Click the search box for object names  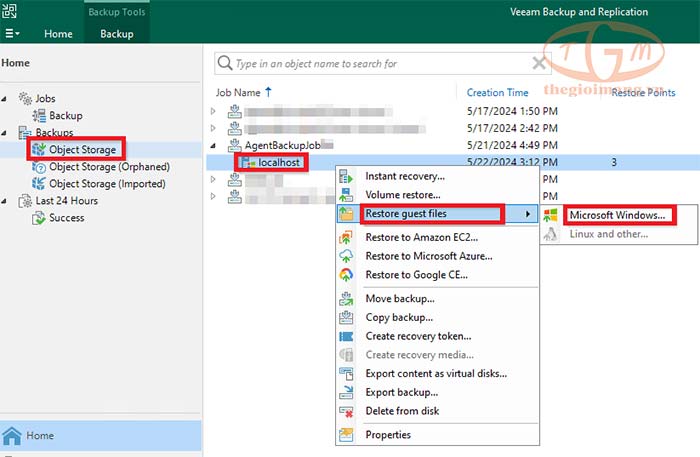[x=382, y=63]
